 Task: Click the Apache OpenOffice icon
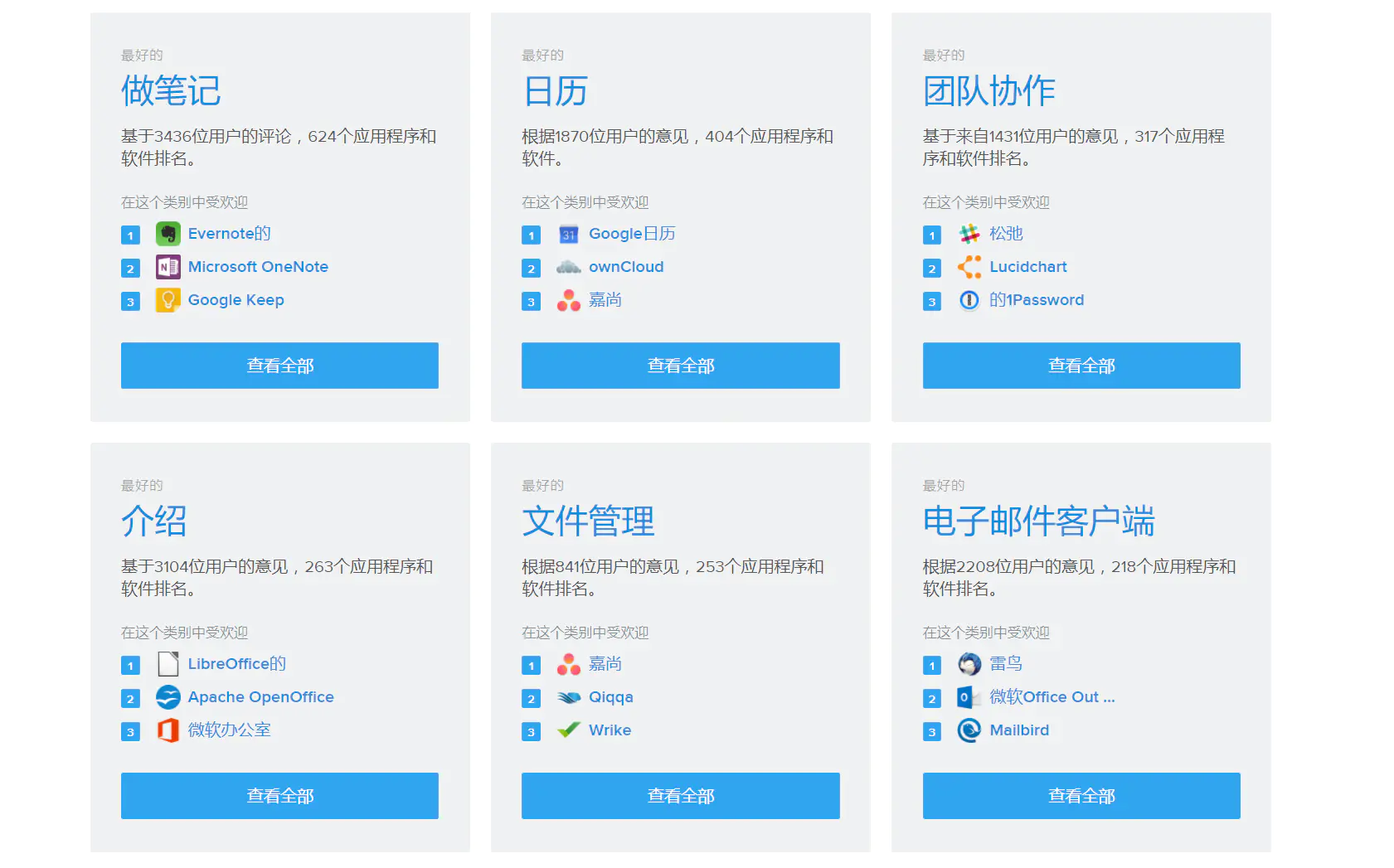(168, 697)
